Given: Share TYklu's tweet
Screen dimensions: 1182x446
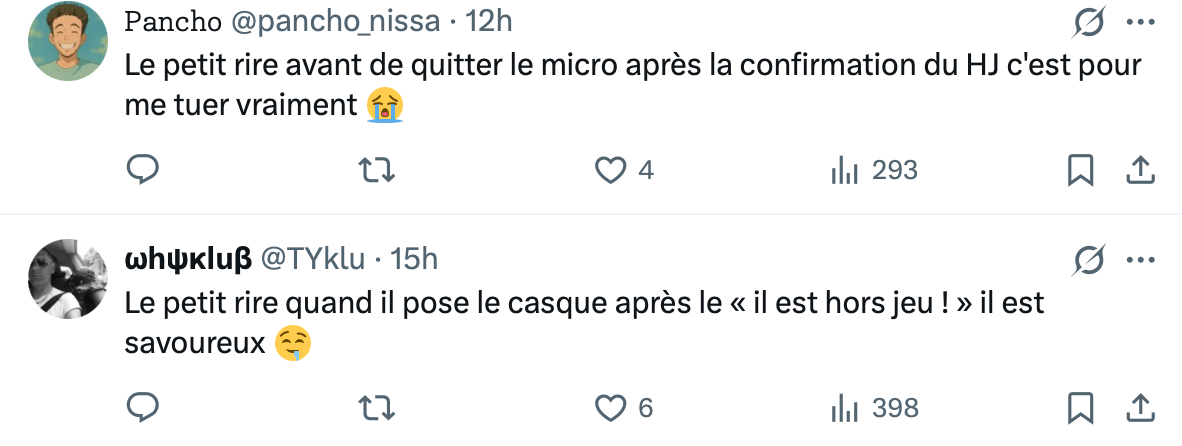Looking at the screenshot, I should [1140, 408].
